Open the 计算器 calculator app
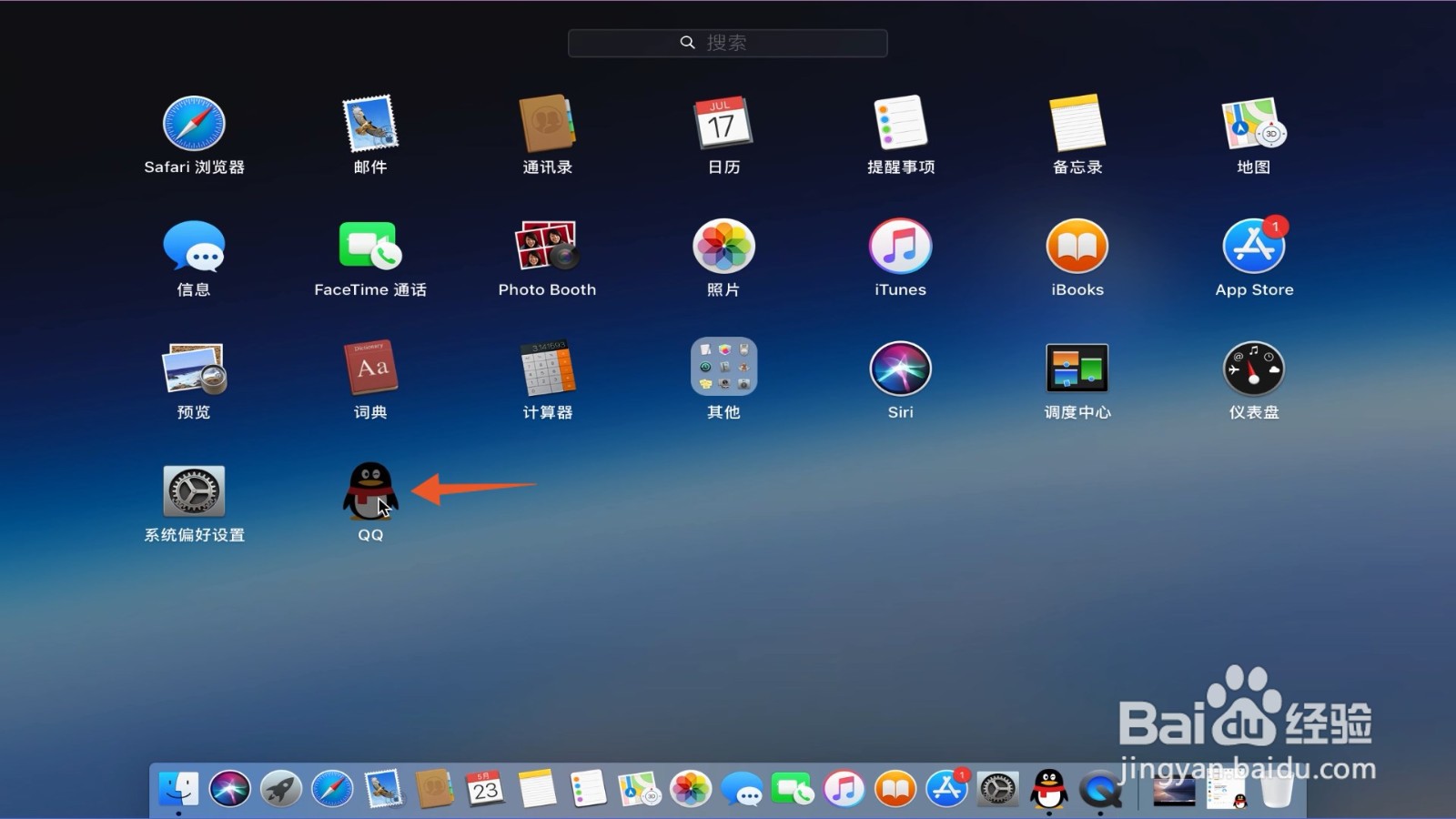 547,369
